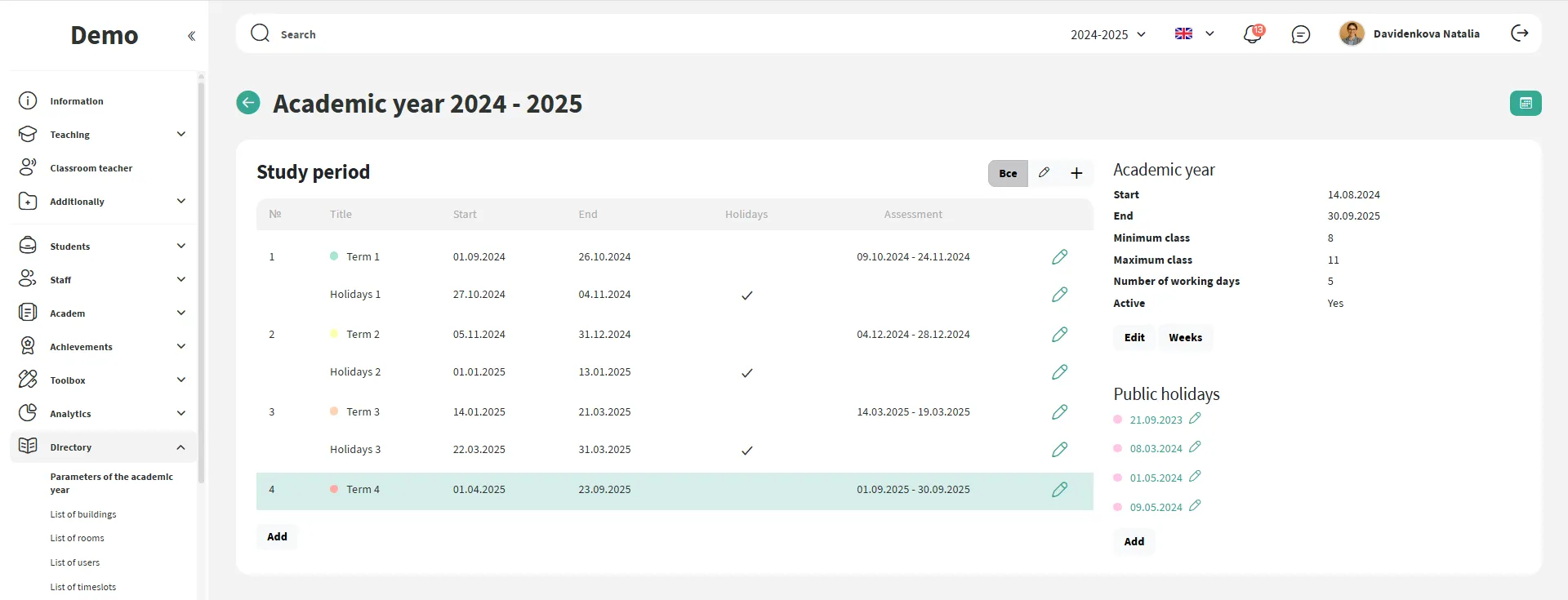Screen dimensions: 1568x600
Task: Click the orange Term 3 color dot
Action: 334,411
